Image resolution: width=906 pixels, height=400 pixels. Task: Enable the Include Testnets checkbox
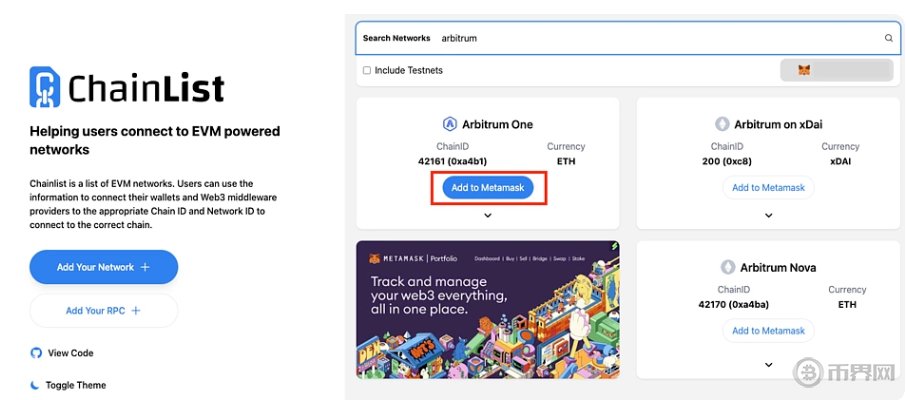(367, 71)
